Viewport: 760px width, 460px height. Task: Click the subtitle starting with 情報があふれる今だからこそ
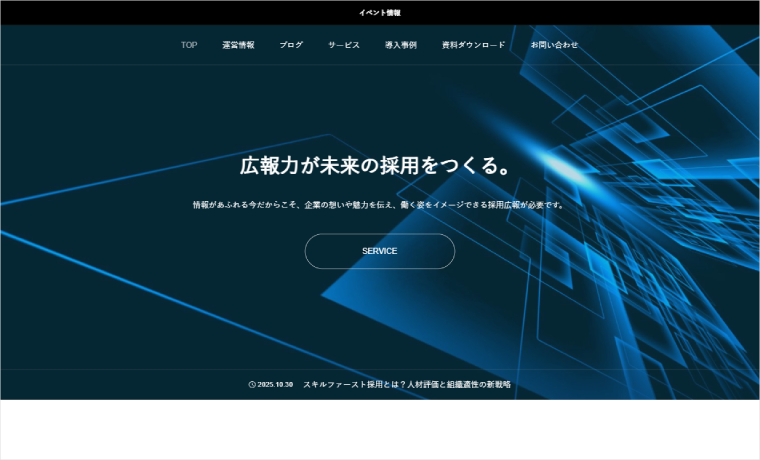tap(380, 205)
